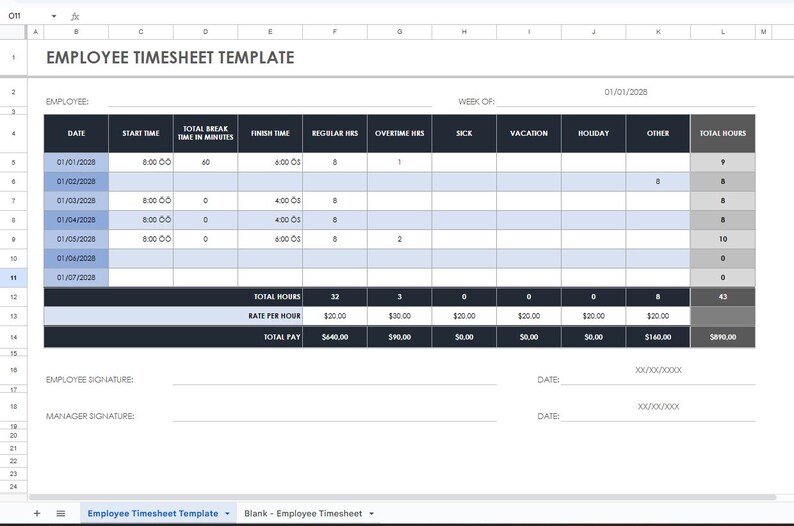Click the EMPLOYEE: label

tap(67, 102)
